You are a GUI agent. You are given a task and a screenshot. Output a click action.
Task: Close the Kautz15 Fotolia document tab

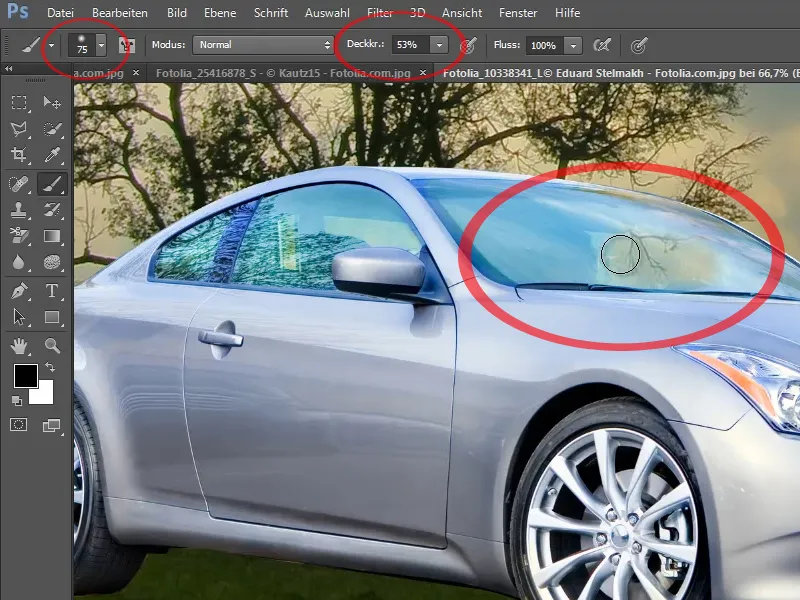click(x=422, y=73)
